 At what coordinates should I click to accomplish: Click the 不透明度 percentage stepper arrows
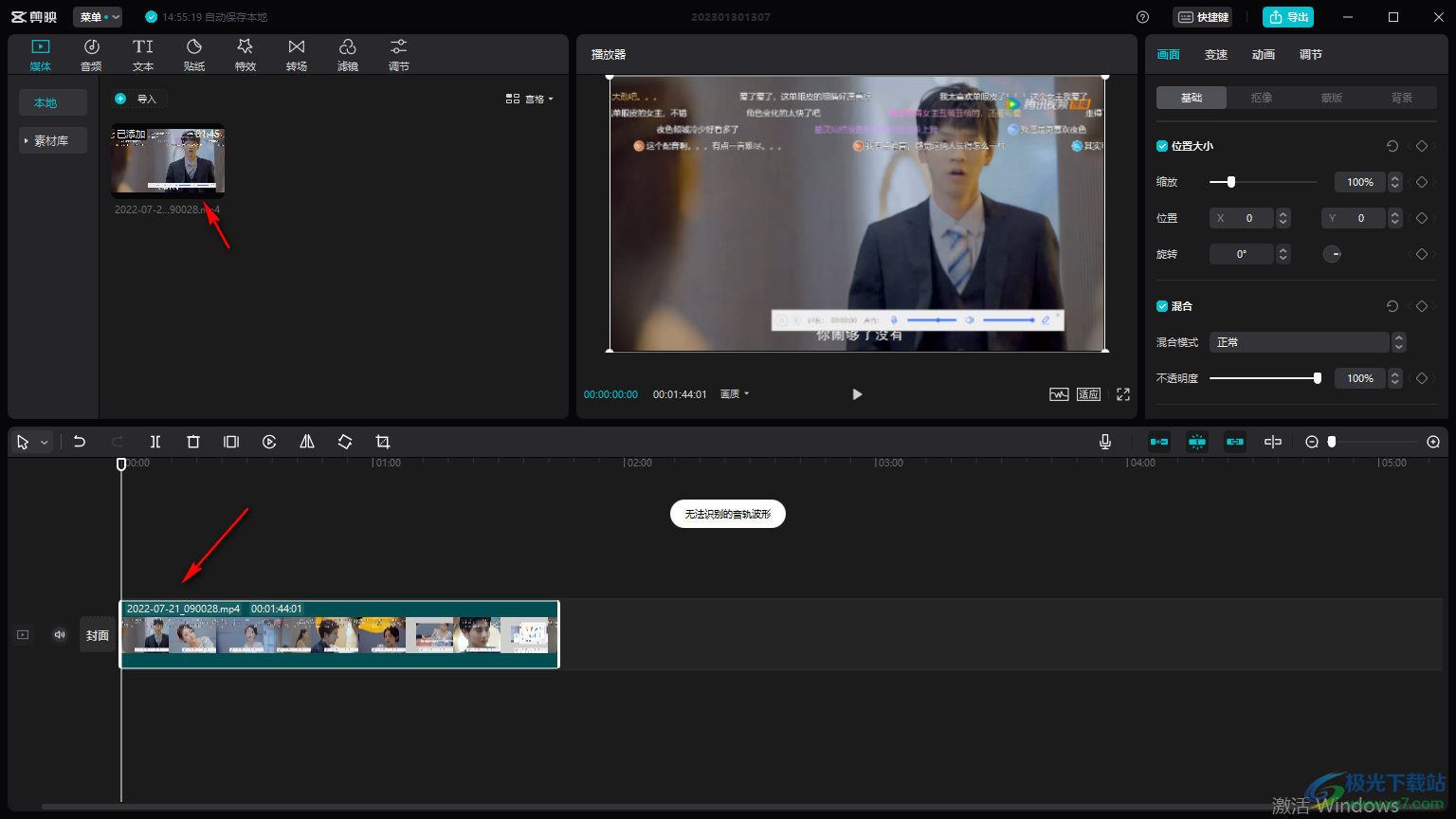tap(1395, 378)
